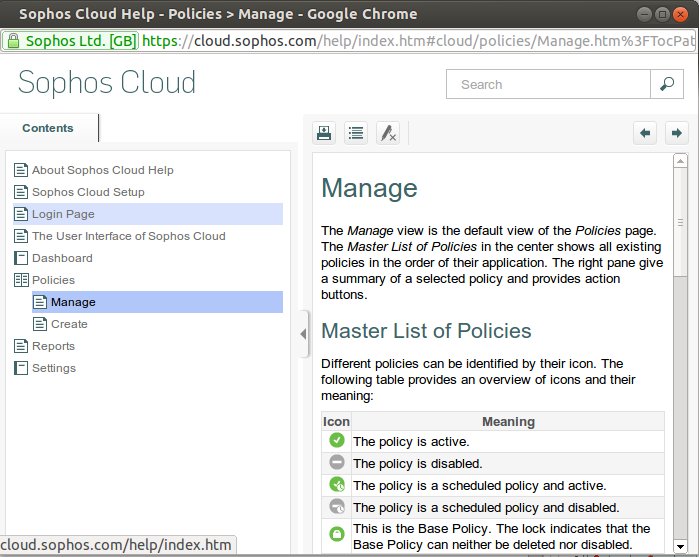Minimize the Chrome window

coord(644,15)
